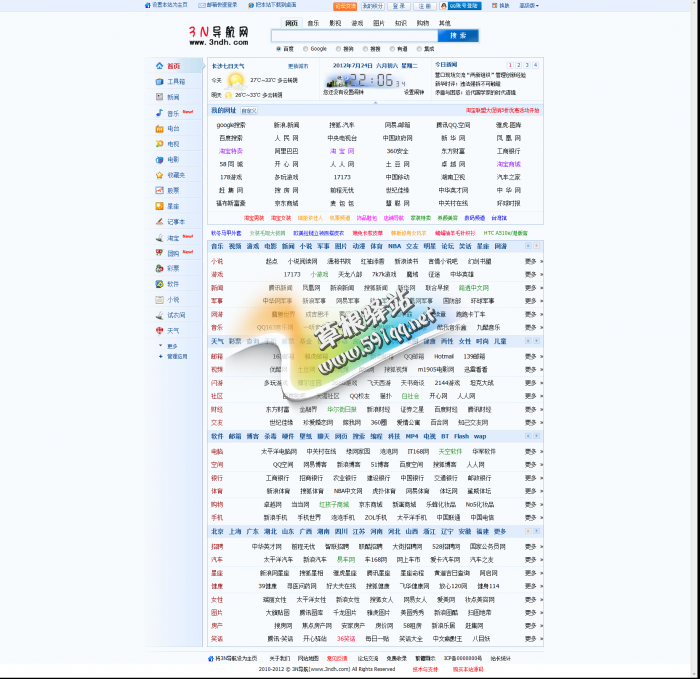
Task: Expand 更多 in the 小说 links row
Action: point(533,261)
